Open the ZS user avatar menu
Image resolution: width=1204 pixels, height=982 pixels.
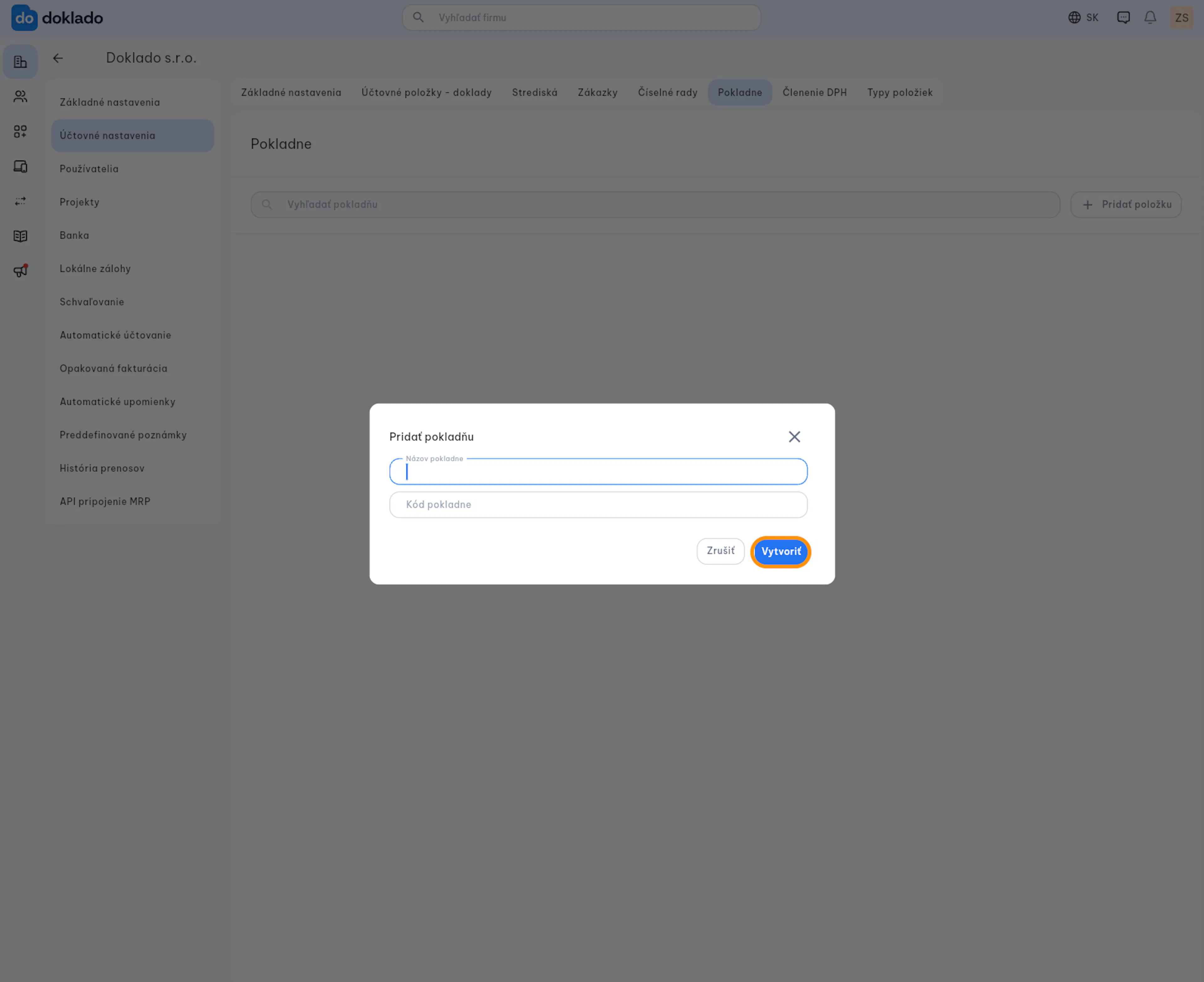tap(1181, 18)
